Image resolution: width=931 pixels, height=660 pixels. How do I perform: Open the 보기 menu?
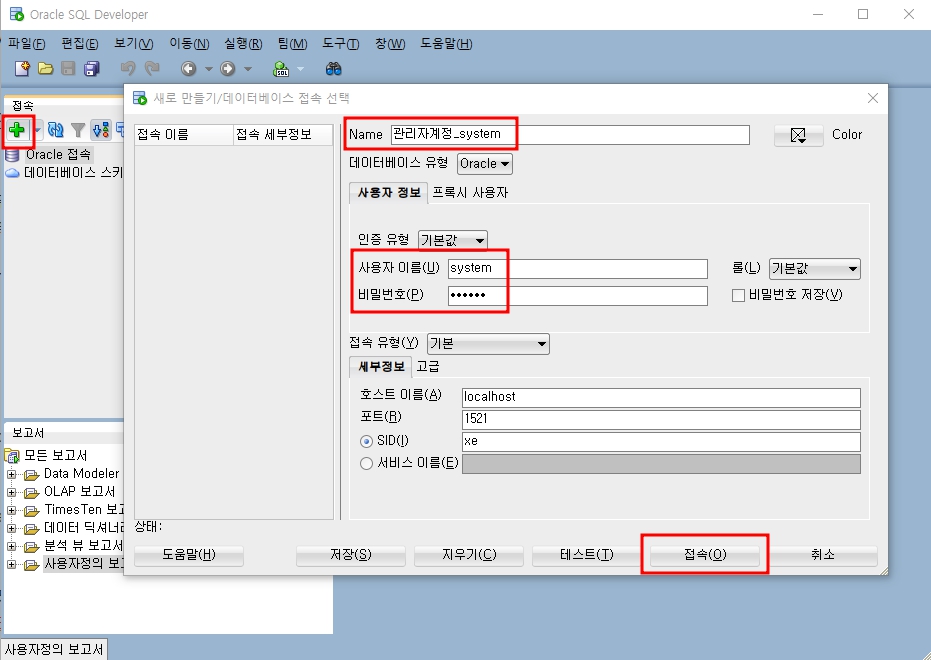[x=134, y=44]
